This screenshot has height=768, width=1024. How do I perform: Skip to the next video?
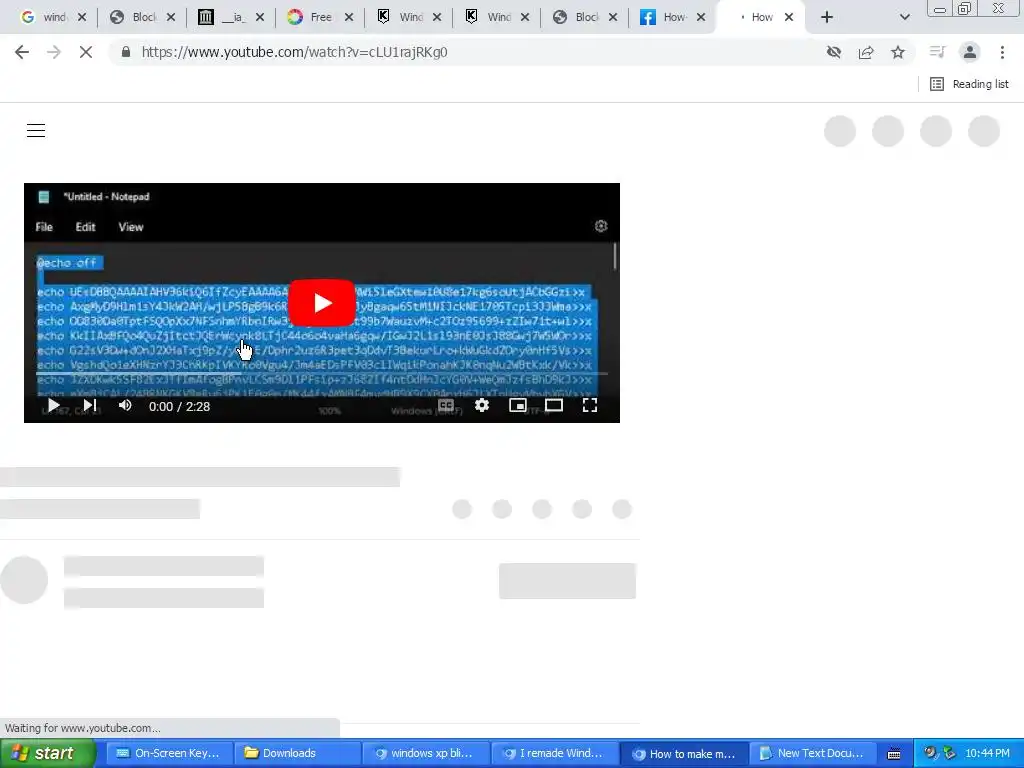(90, 406)
